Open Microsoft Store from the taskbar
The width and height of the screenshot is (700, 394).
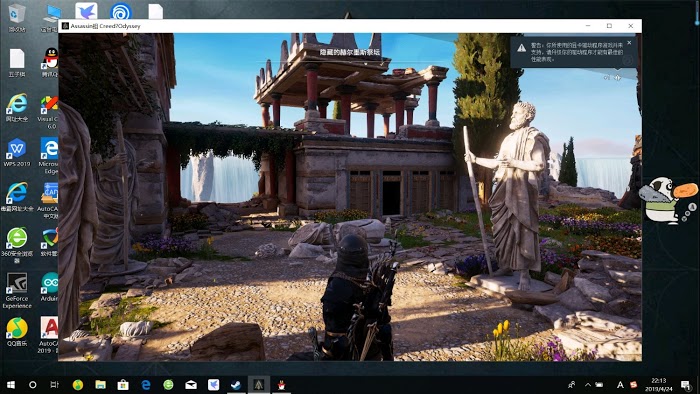[123, 385]
